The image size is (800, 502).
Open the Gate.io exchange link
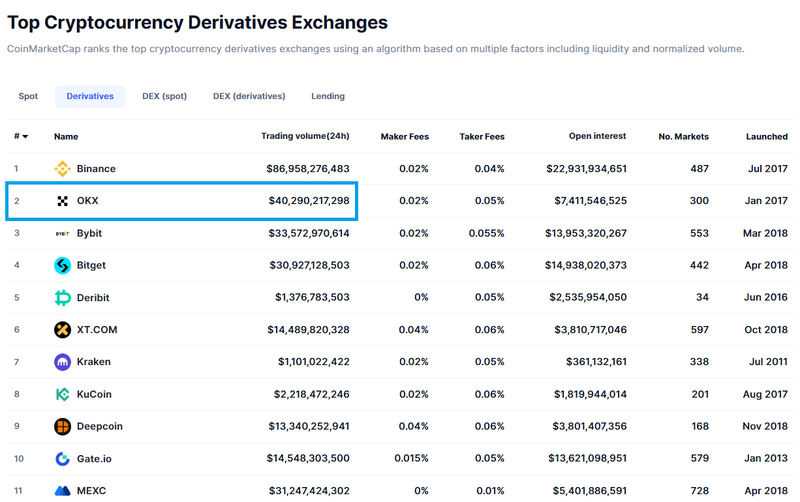point(94,459)
